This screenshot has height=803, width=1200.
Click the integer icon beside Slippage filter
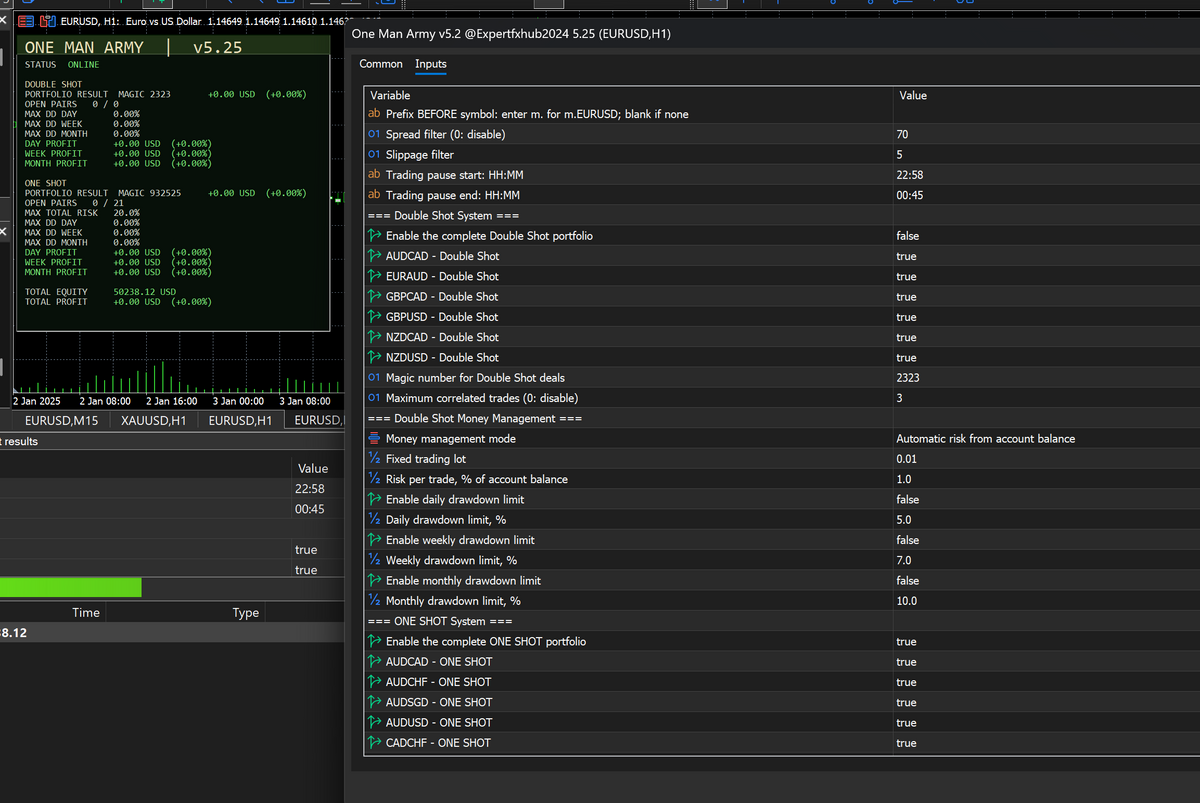pos(374,155)
